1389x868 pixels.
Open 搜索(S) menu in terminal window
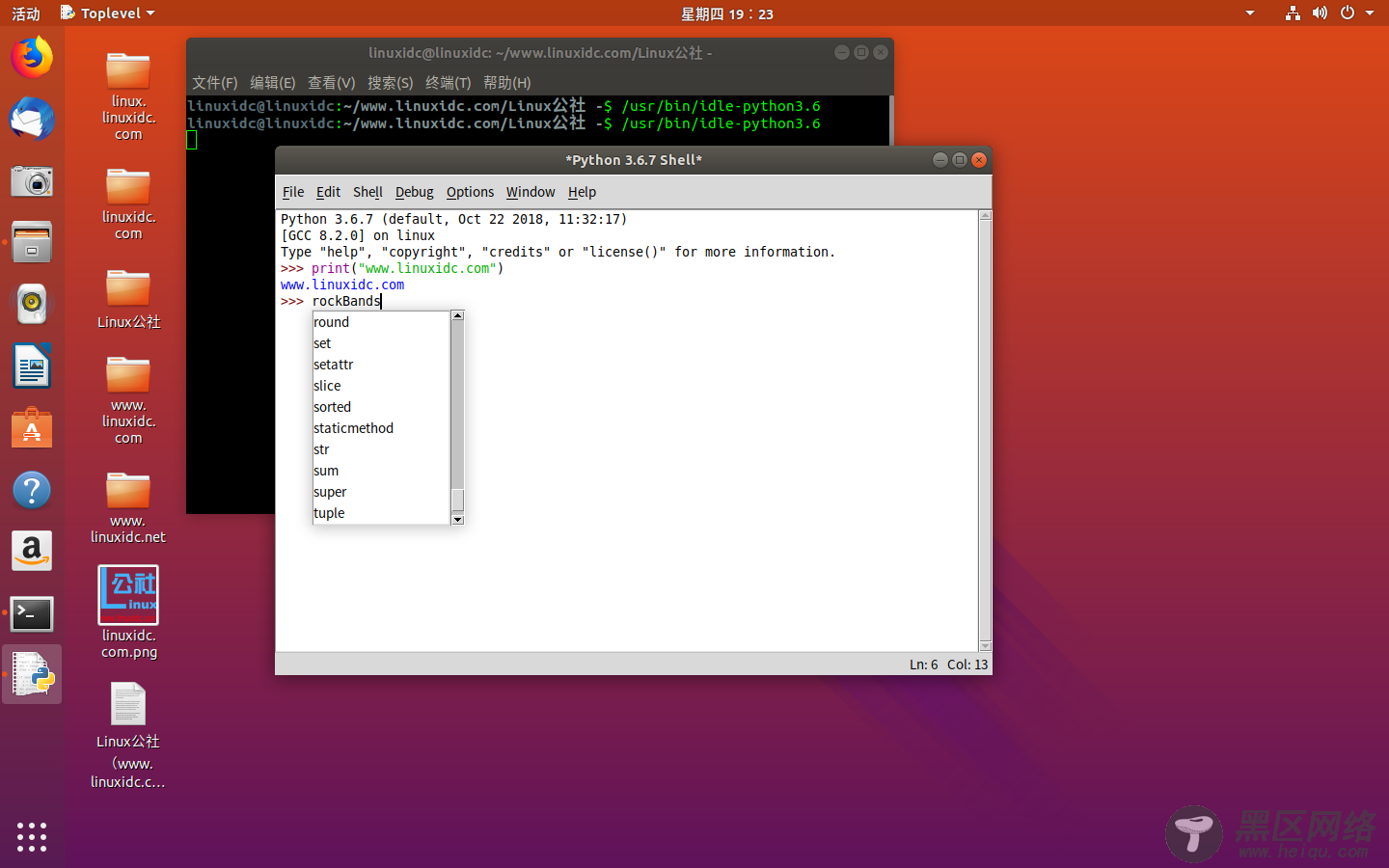pyautogui.click(x=390, y=83)
